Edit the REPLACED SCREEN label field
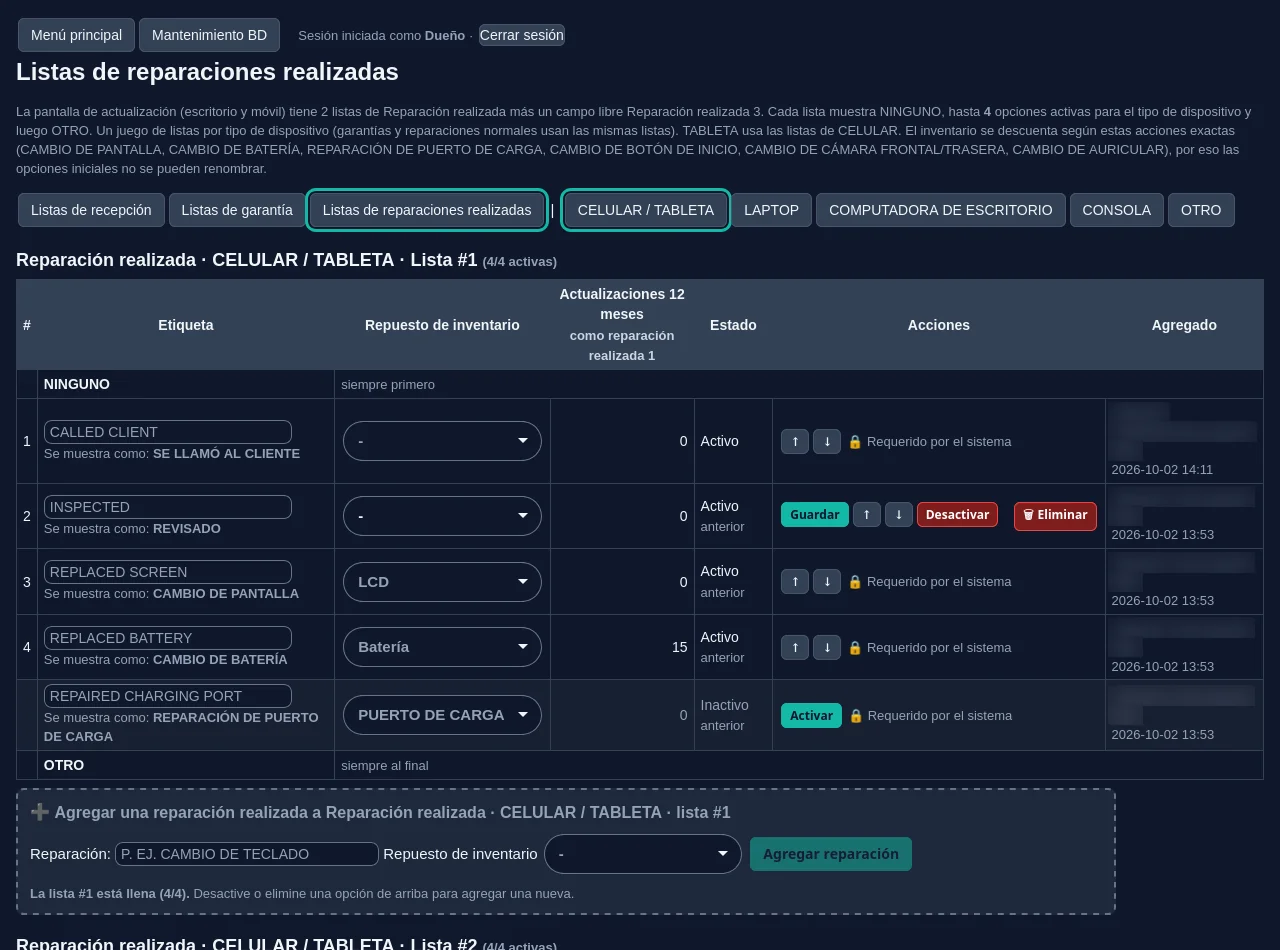Viewport: 1280px width, 950px height. (168, 572)
